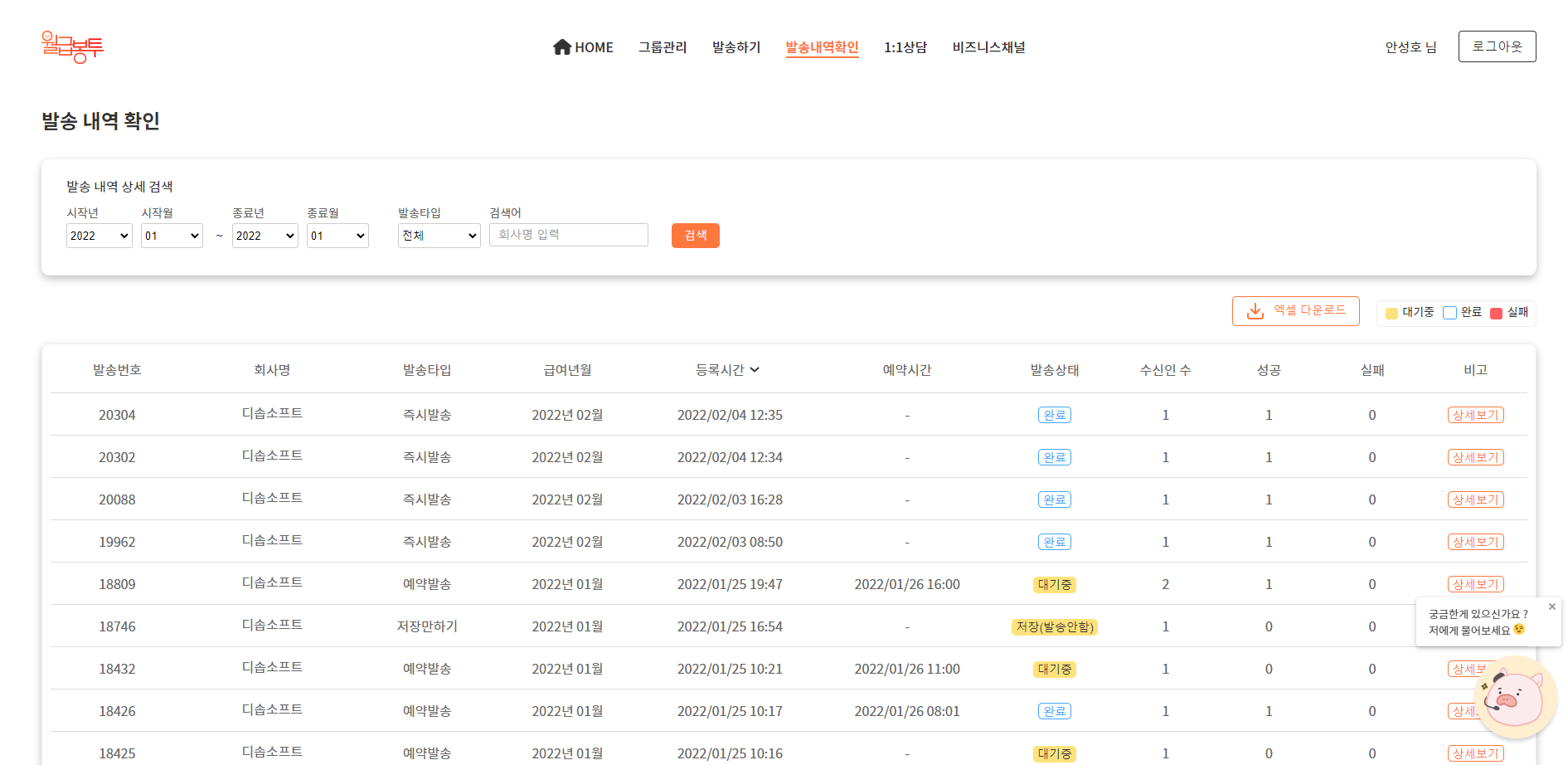Screen dimensions: 1568x765
Task: Sort by 등록시간 column chevron
Action: 755,370
